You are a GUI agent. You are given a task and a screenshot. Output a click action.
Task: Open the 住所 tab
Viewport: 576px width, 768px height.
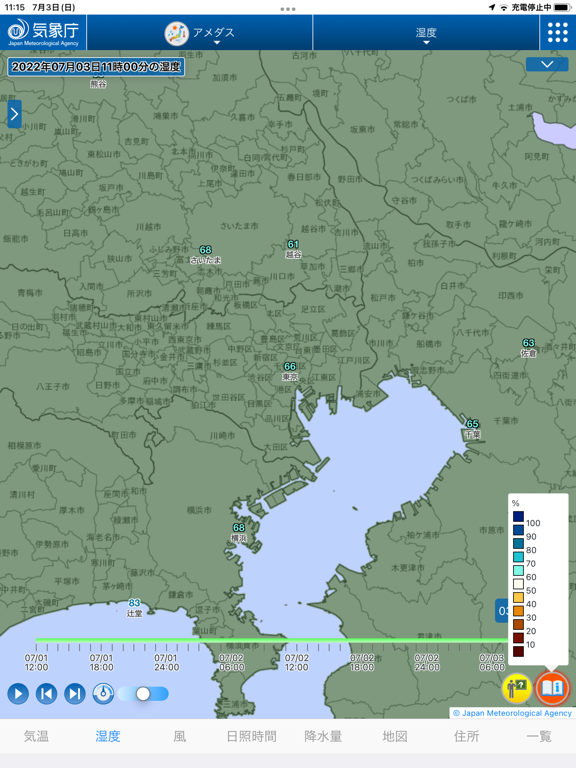pyautogui.click(x=466, y=736)
